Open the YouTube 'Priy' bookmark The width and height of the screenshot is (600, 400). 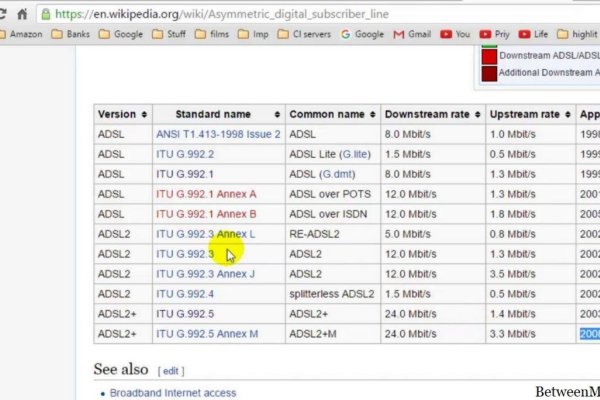point(494,34)
